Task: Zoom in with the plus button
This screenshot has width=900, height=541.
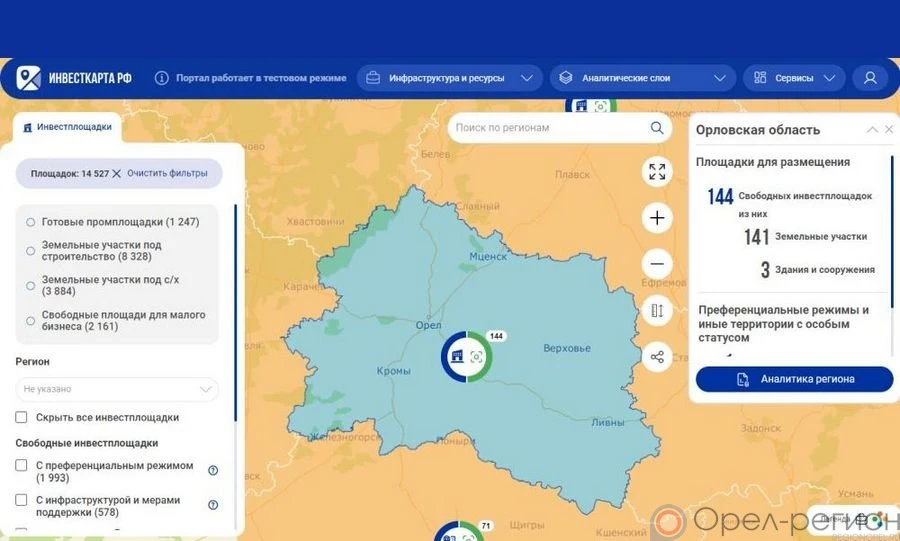Action: coord(657,218)
